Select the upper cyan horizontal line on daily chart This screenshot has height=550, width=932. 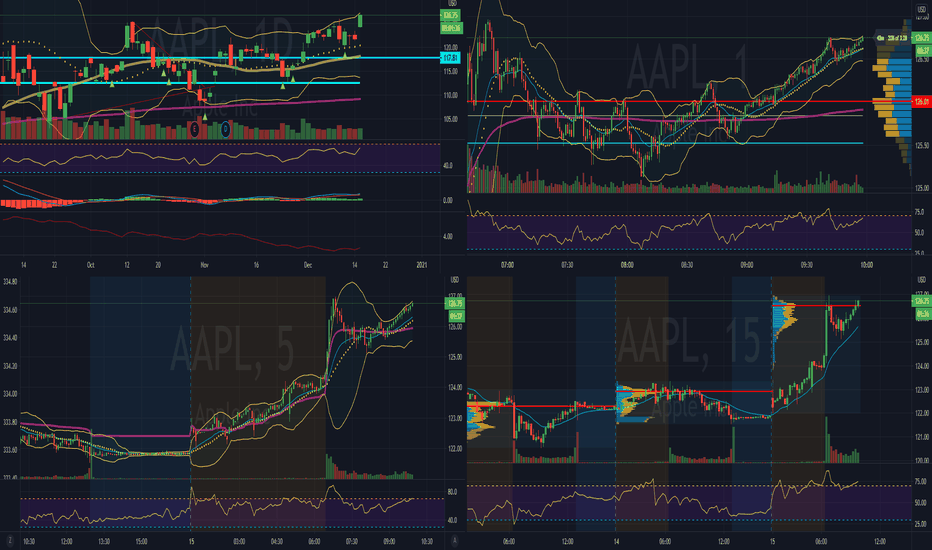pos(220,58)
